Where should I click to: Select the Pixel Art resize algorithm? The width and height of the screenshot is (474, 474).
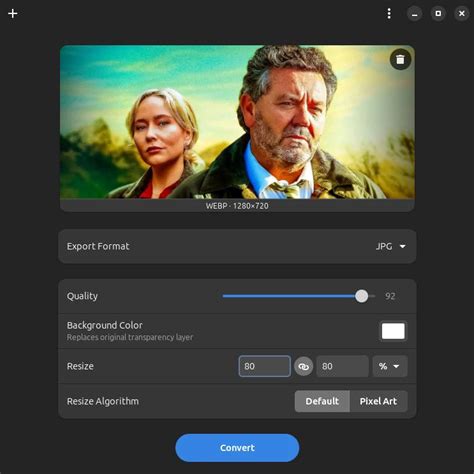click(378, 401)
